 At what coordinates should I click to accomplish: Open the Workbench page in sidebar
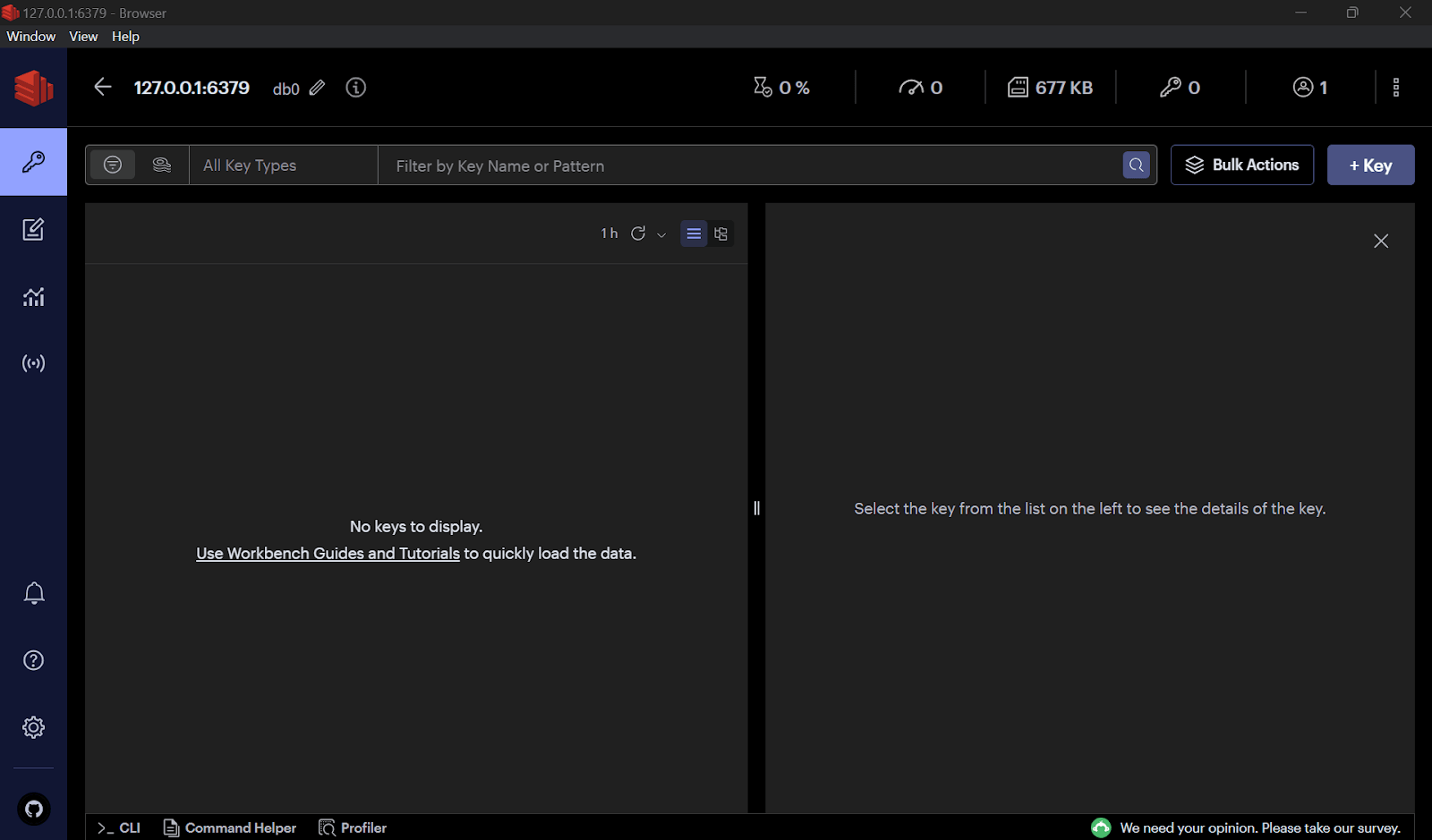[33, 230]
